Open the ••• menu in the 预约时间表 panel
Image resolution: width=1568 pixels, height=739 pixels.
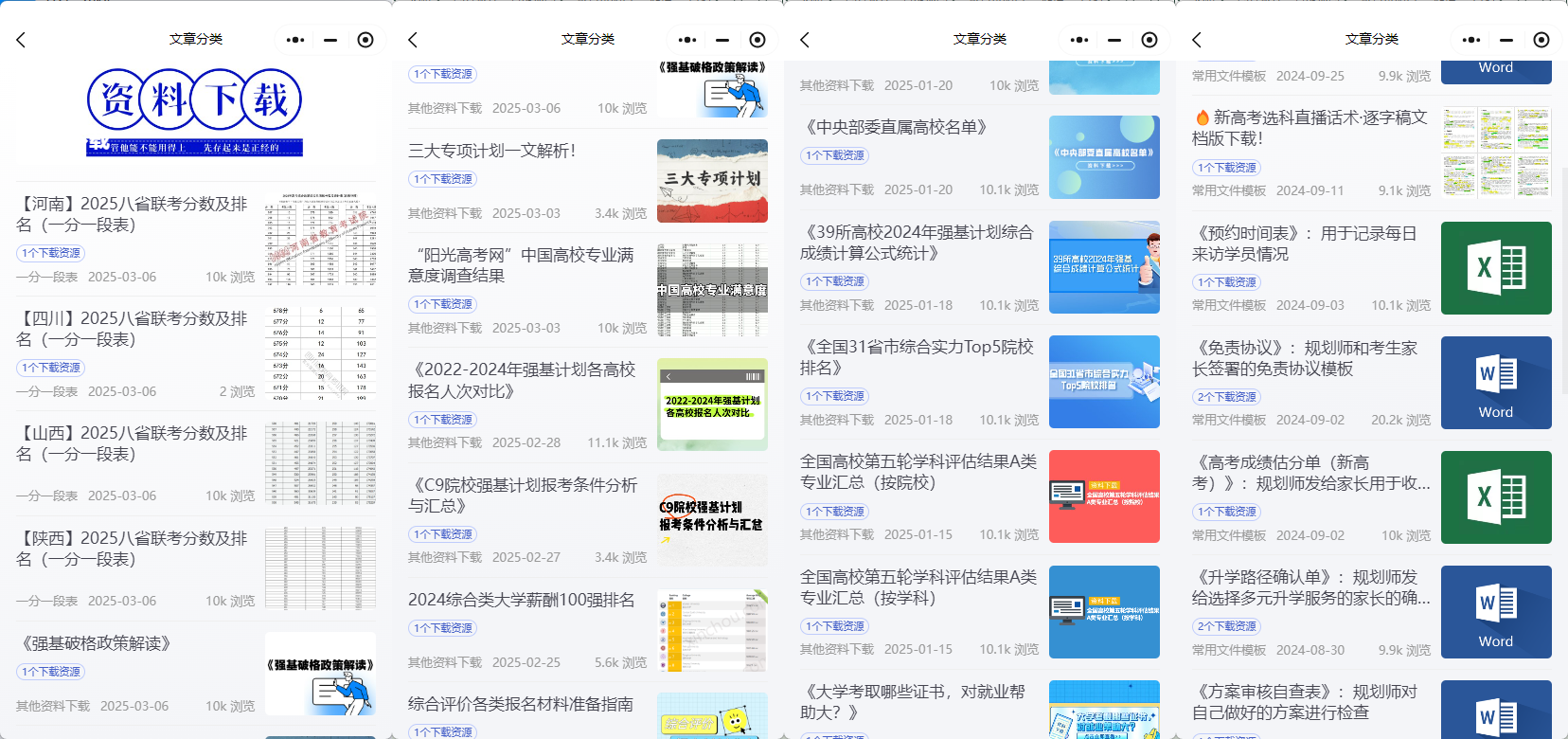1471,40
